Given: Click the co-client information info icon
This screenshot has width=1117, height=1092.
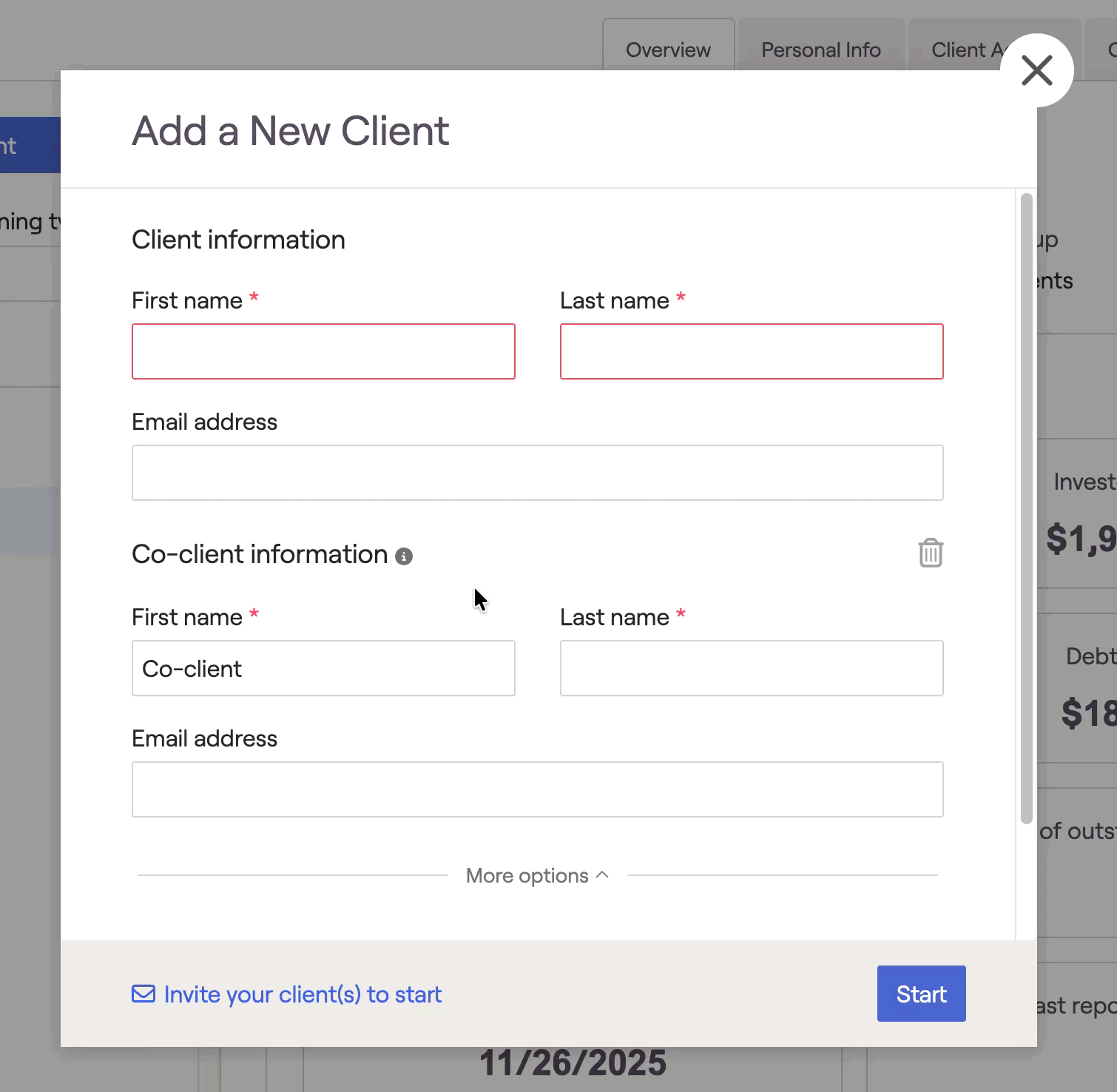Looking at the screenshot, I should coord(404,556).
